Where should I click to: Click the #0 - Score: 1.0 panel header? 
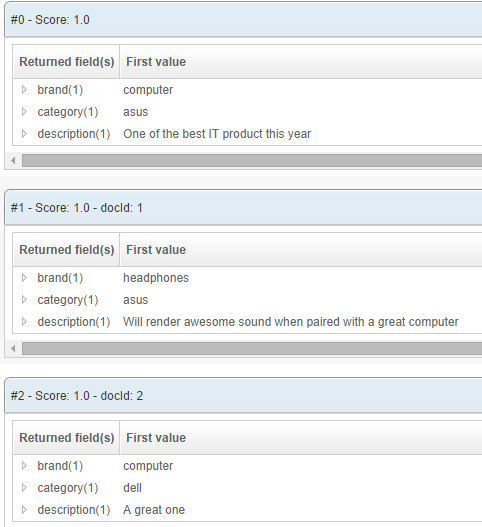[x=243, y=20]
